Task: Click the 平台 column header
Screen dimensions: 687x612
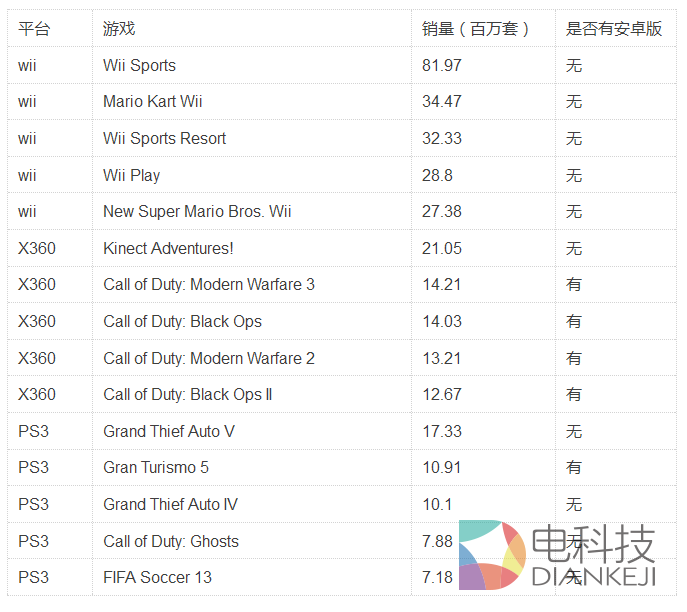Action: tap(34, 29)
